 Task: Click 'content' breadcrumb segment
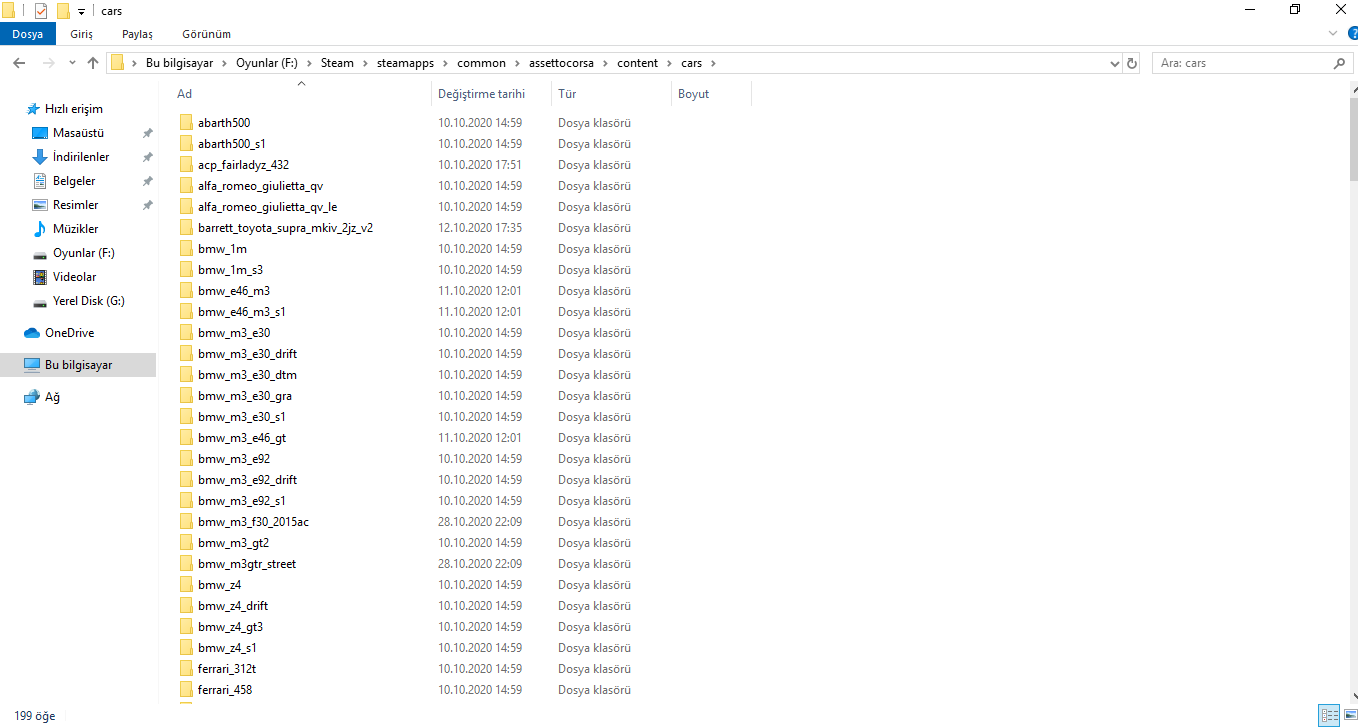637,63
